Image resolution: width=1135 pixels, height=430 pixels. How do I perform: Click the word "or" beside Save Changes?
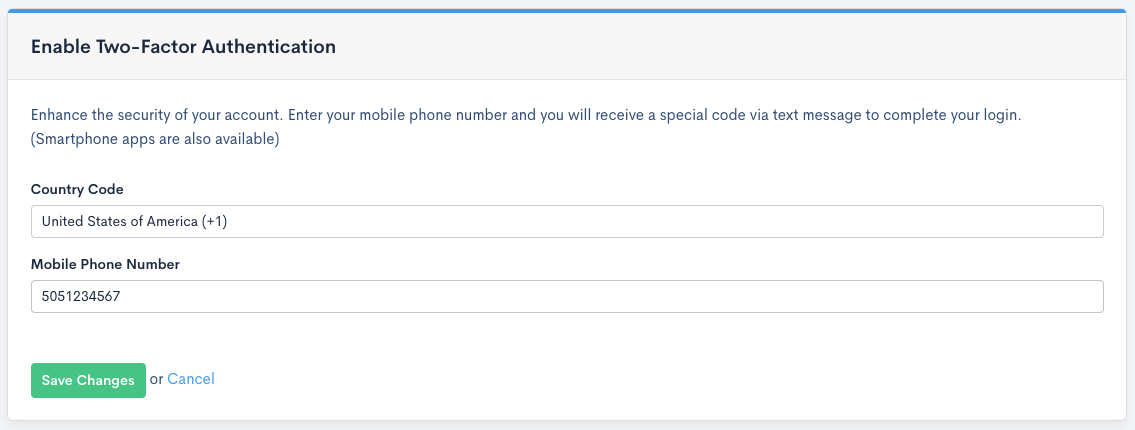(x=156, y=379)
